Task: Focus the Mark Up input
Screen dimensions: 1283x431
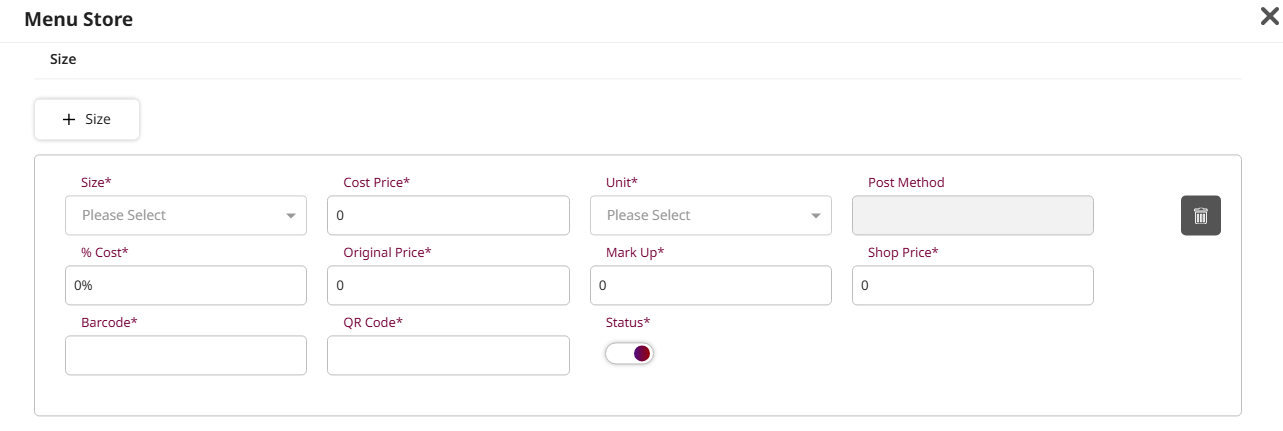Action: tap(710, 285)
